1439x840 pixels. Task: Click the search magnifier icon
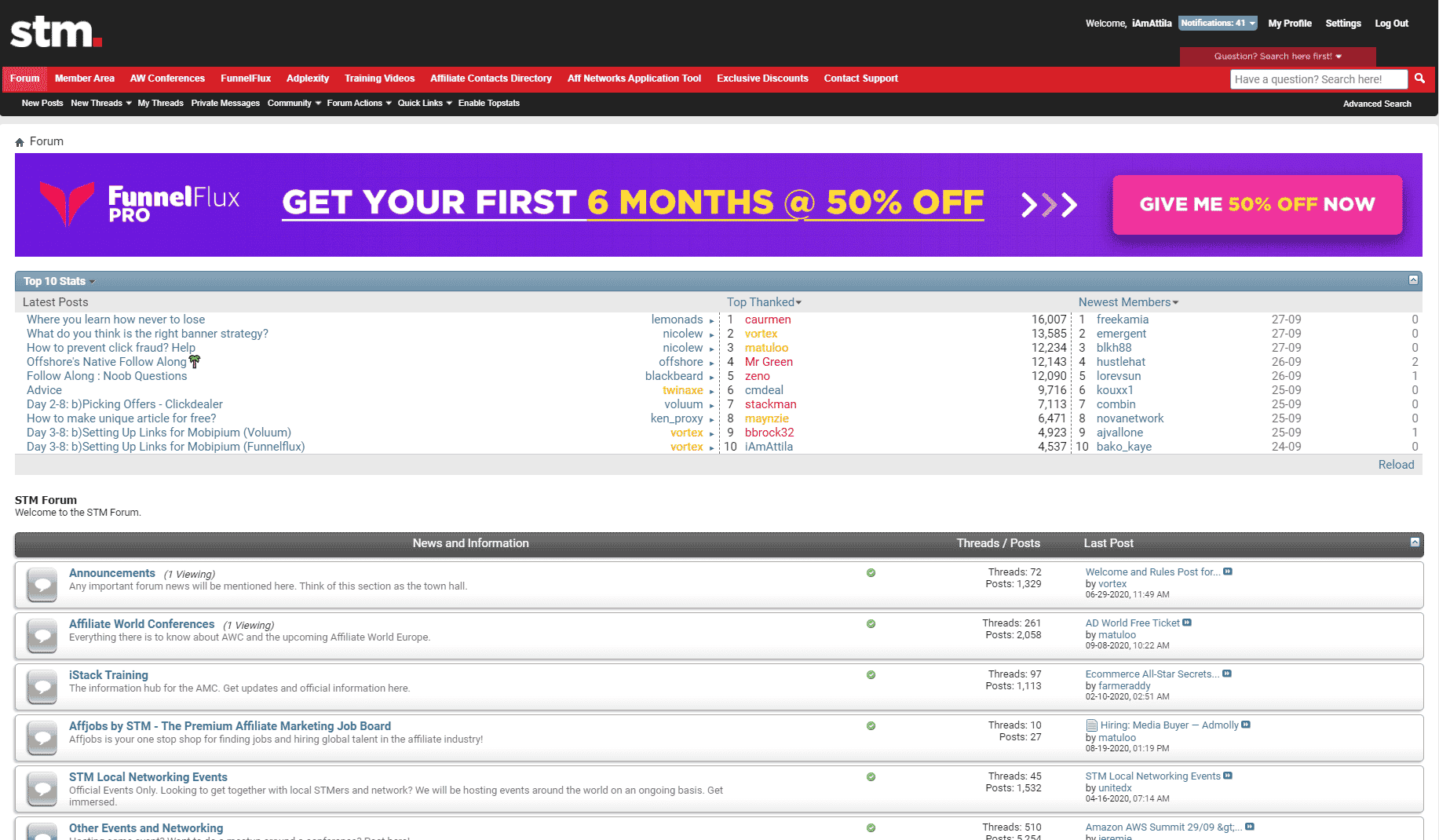(x=1419, y=79)
